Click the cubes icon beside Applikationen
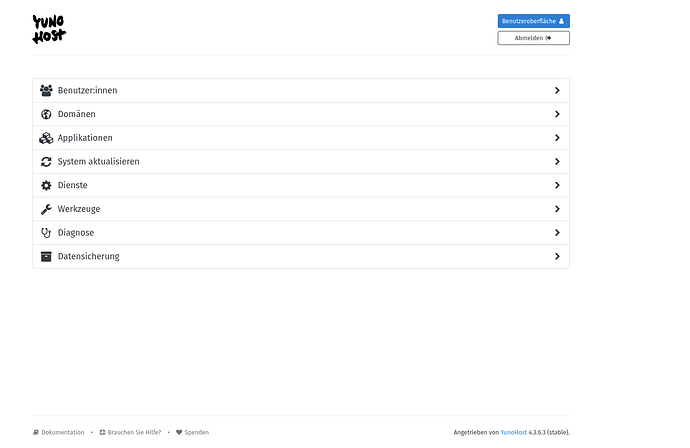Image resolution: width=690 pixels, height=448 pixels. pyautogui.click(x=46, y=138)
